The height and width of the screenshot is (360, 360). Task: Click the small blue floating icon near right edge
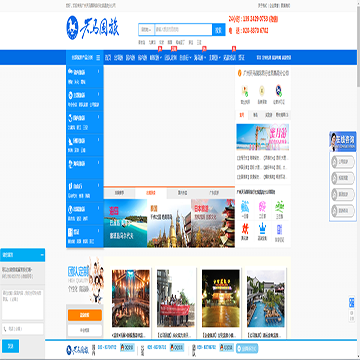pyautogui.click(x=351, y=303)
